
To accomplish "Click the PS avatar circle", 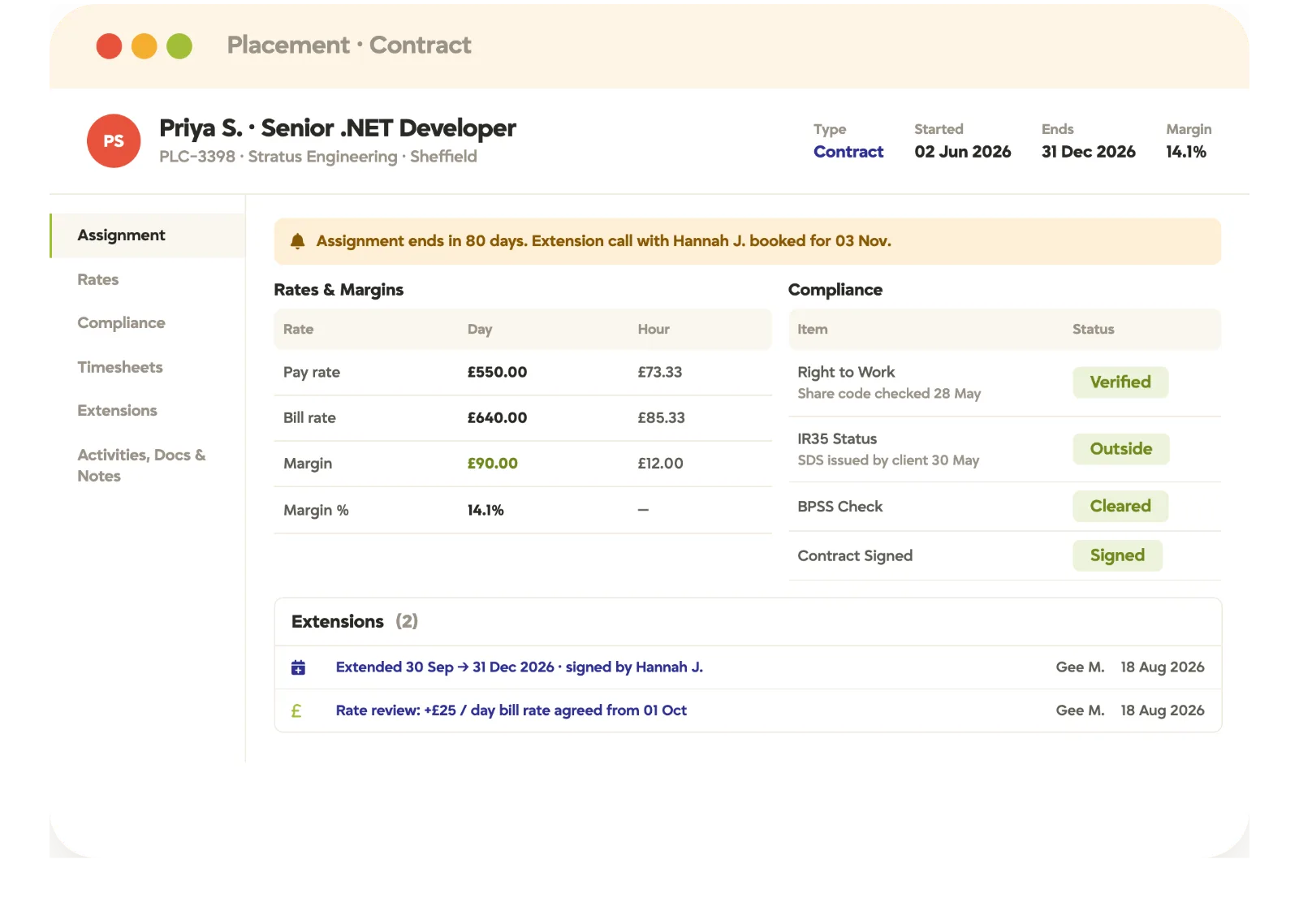I will click(x=114, y=141).
